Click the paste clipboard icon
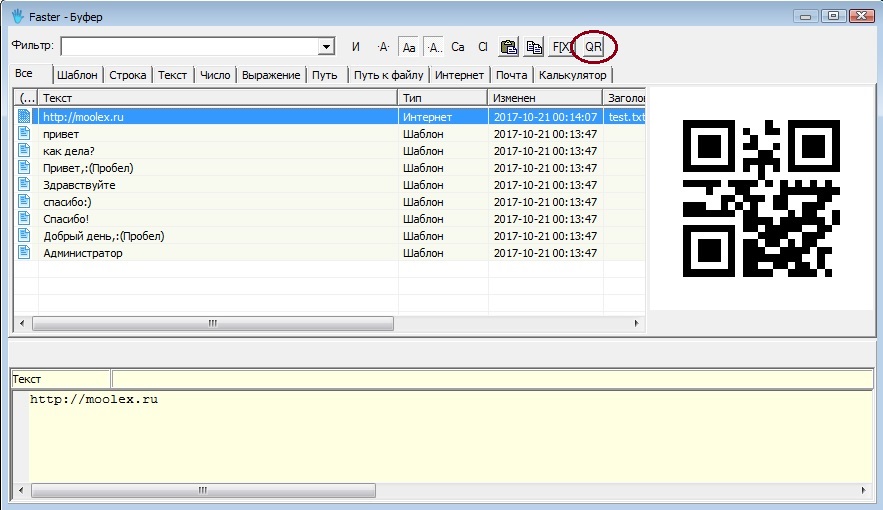The image size is (883, 510). click(509, 47)
